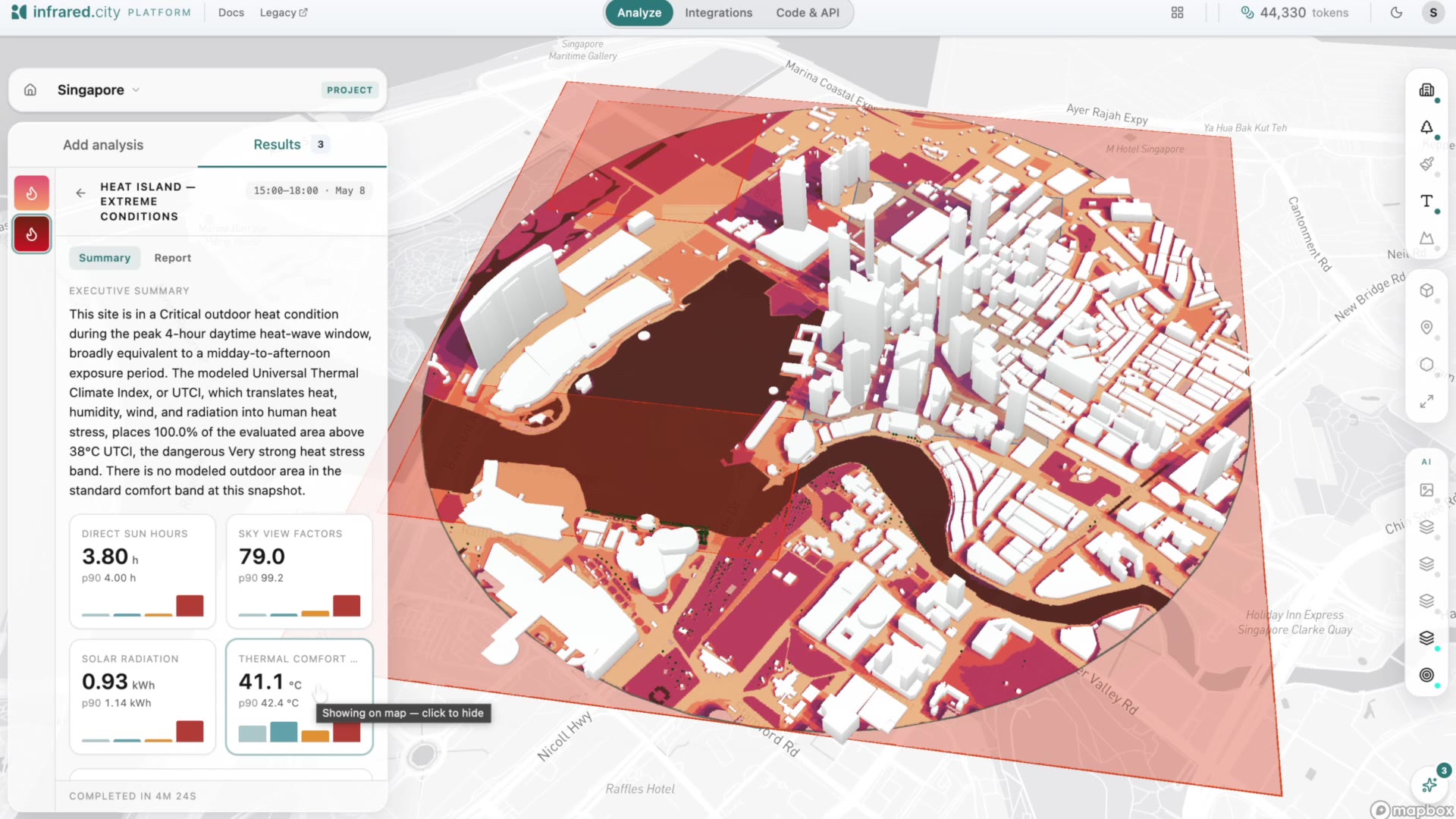Click the 3D cube icon
This screenshot has height=819, width=1456.
[x=1426, y=290]
